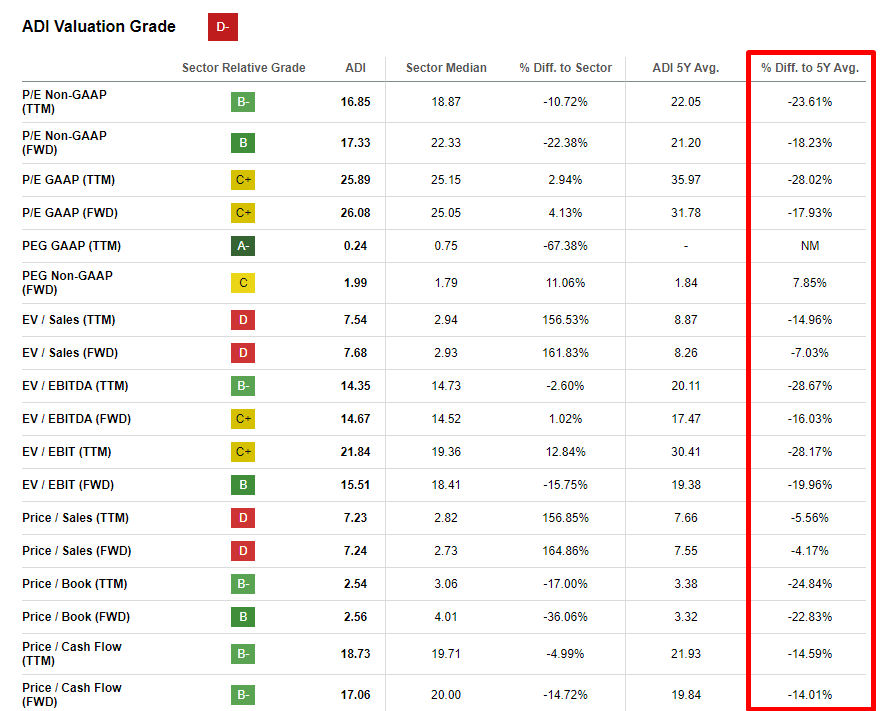Click the -14.01% value in Price / Cash Flow (FWD) row

[810, 695]
